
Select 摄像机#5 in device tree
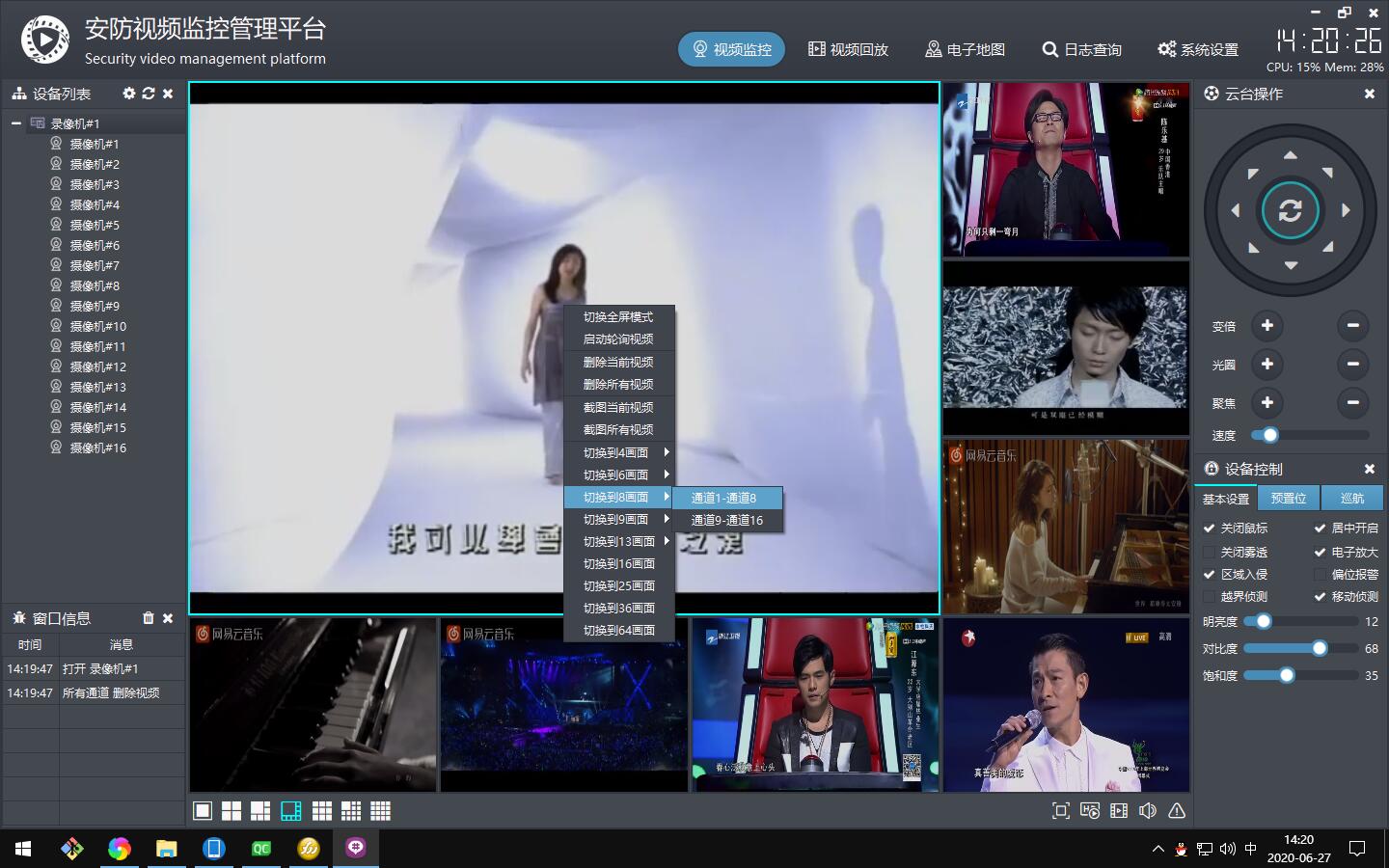pos(95,225)
